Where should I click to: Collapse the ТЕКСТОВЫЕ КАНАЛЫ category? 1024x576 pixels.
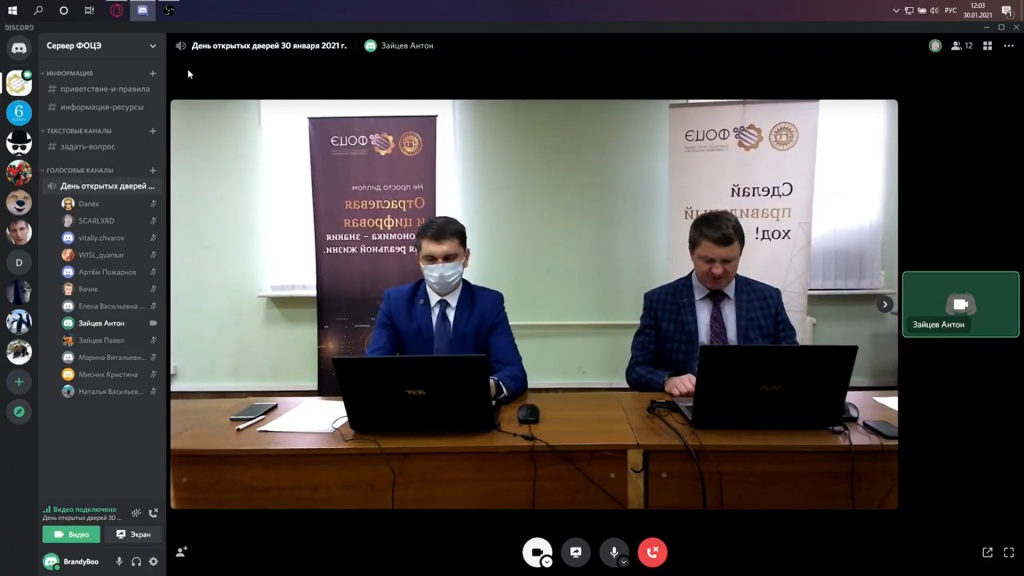click(x=78, y=131)
